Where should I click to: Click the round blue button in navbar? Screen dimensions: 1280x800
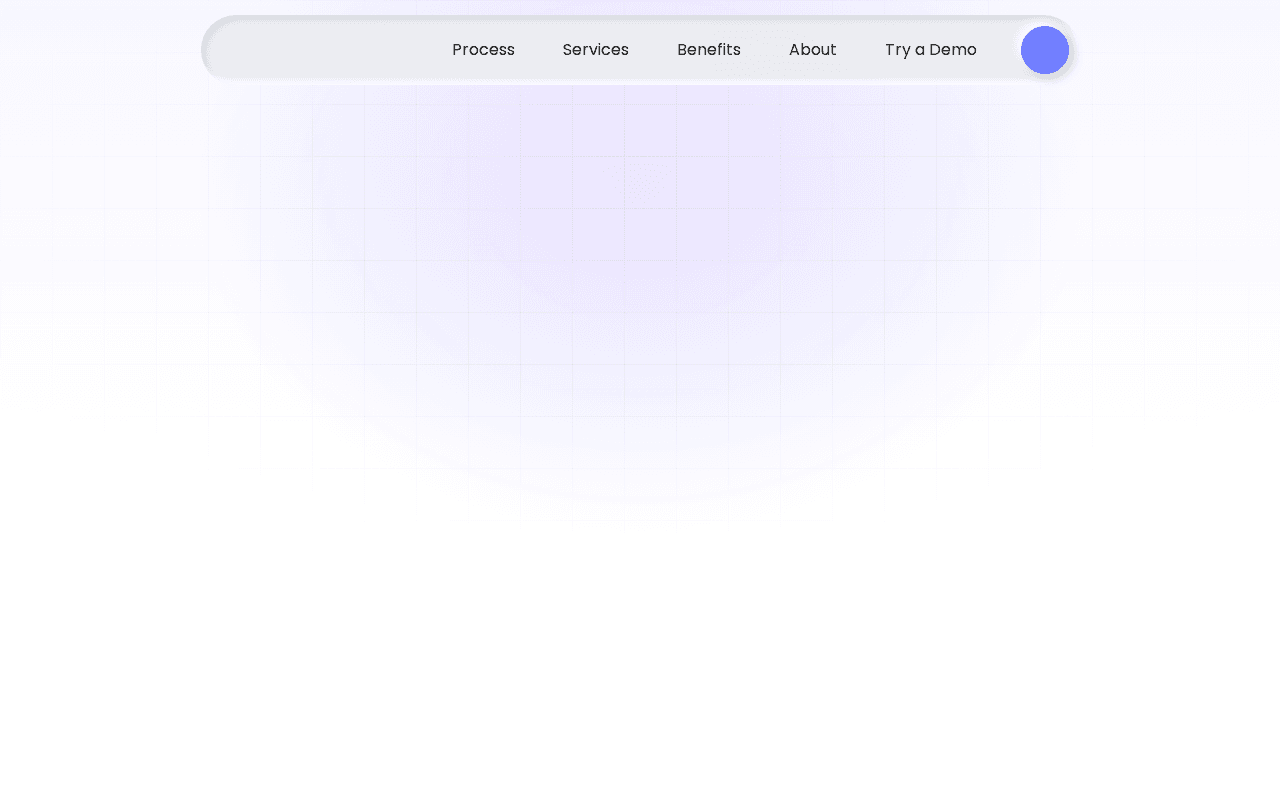pyautogui.click(x=1045, y=50)
